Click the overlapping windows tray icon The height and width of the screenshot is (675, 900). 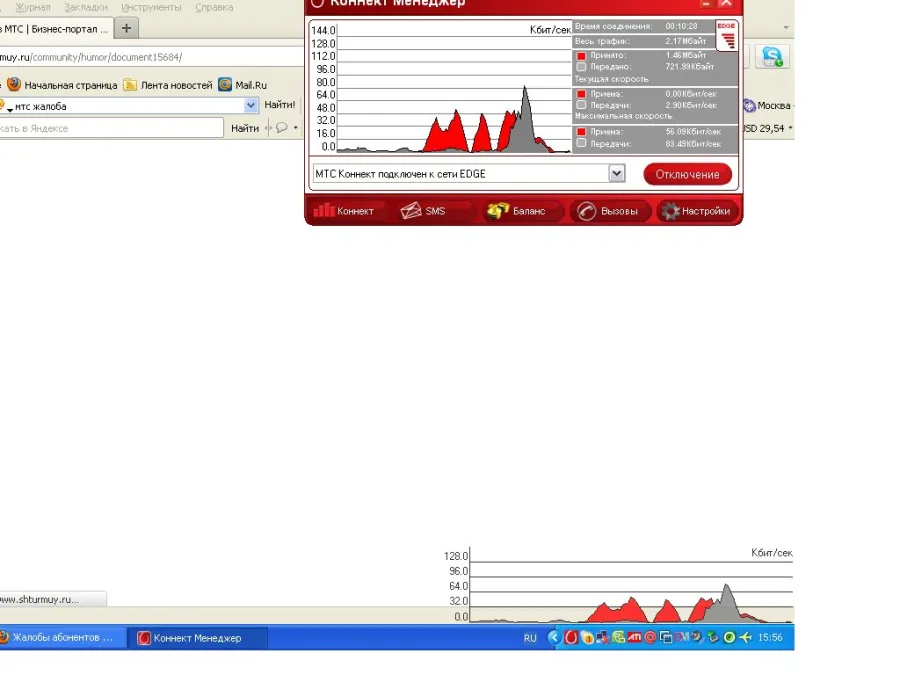[666, 637]
